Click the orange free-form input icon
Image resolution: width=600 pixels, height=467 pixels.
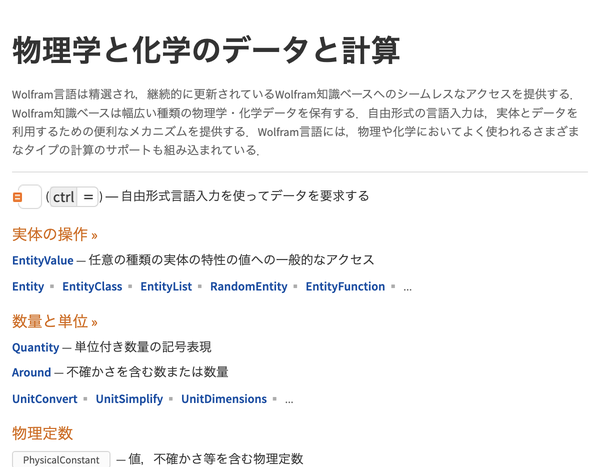point(17,197)
